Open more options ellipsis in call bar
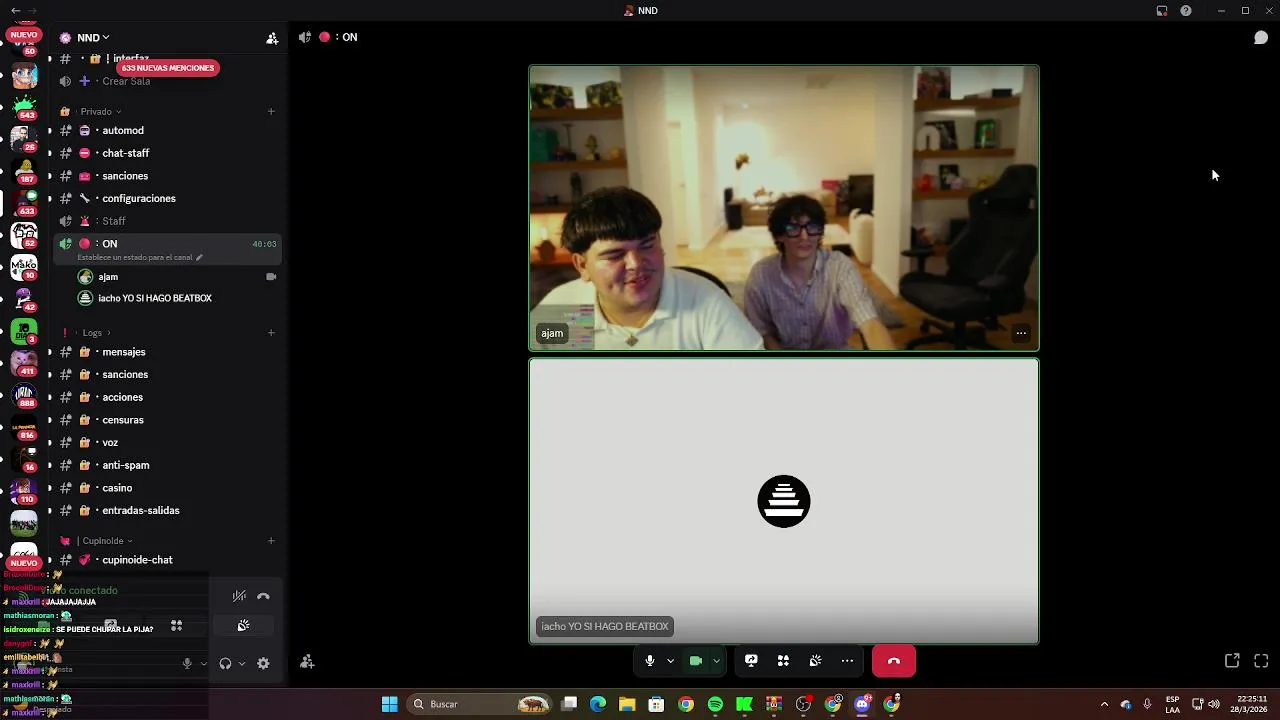1280x720 pixels. tap(847, 661)
